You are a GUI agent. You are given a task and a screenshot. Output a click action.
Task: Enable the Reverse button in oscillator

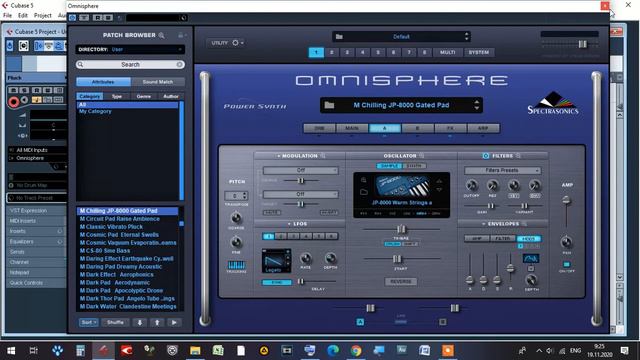point(401,282)
